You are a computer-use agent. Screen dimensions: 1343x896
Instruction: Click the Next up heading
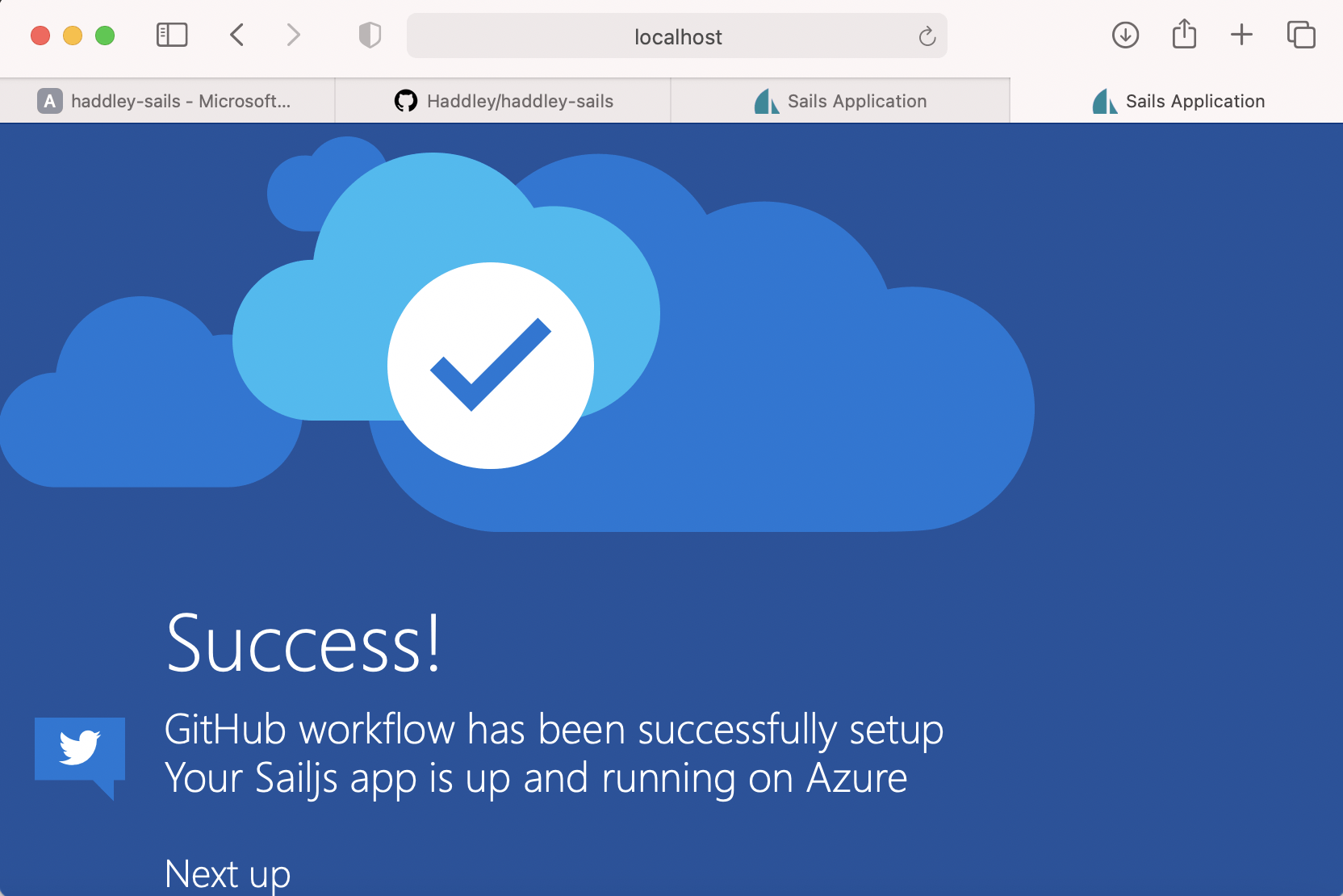point(228,874)
